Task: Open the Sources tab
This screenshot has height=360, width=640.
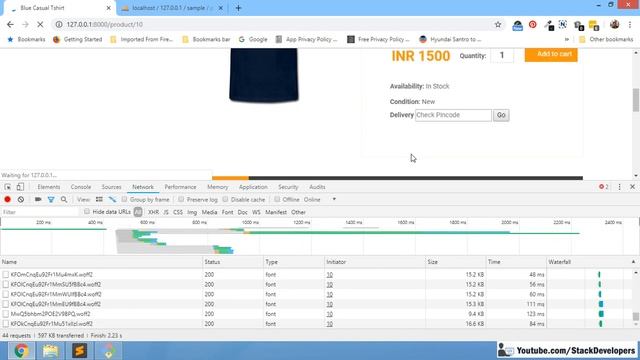Action: coord(111,187)
